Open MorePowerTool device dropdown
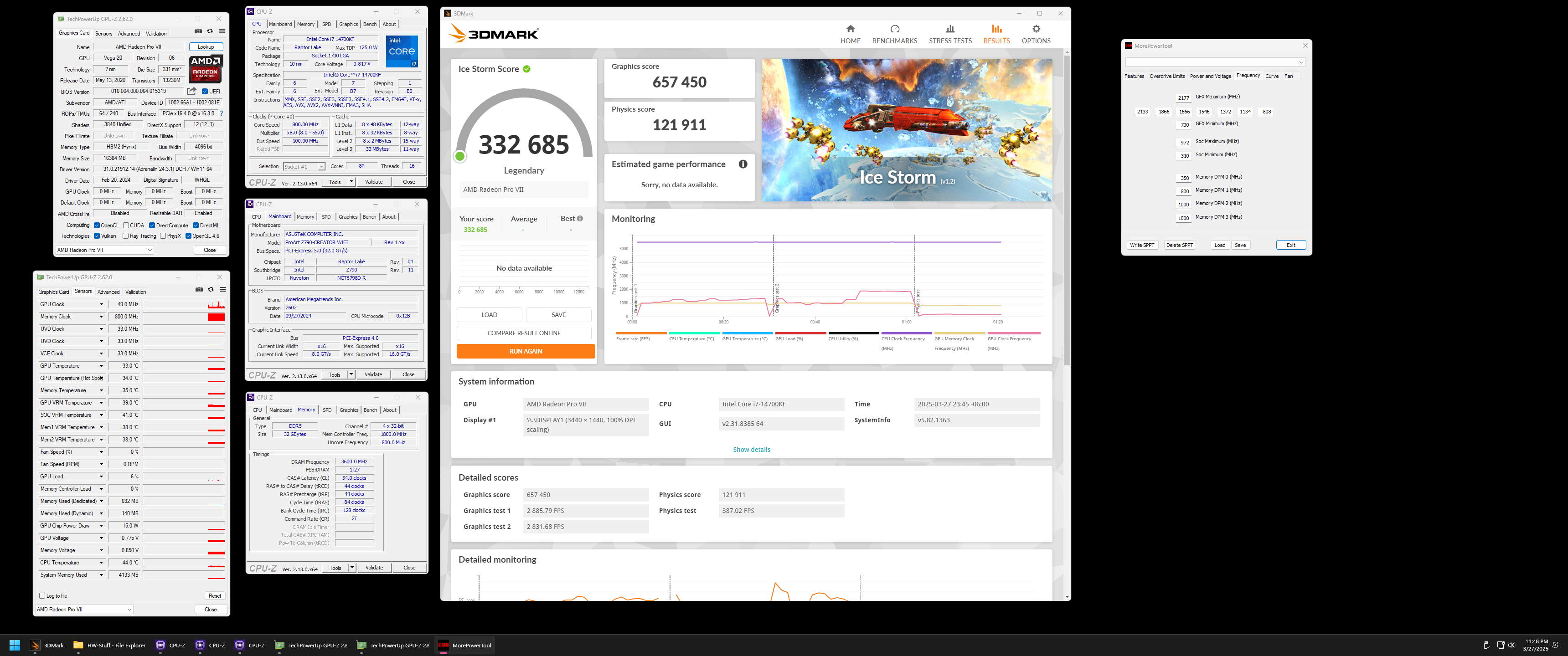This screenshot has height=656, width=1568. click(x=1215, y=62)
